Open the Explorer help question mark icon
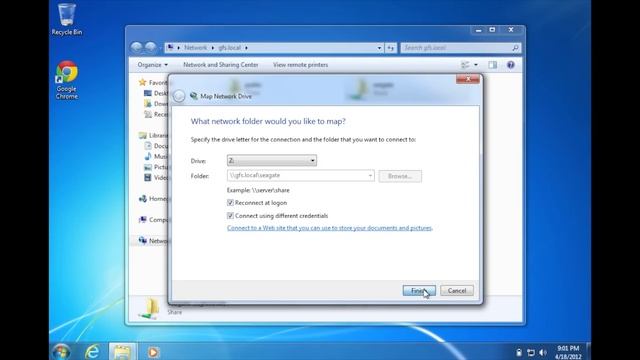 click(511, 65)
